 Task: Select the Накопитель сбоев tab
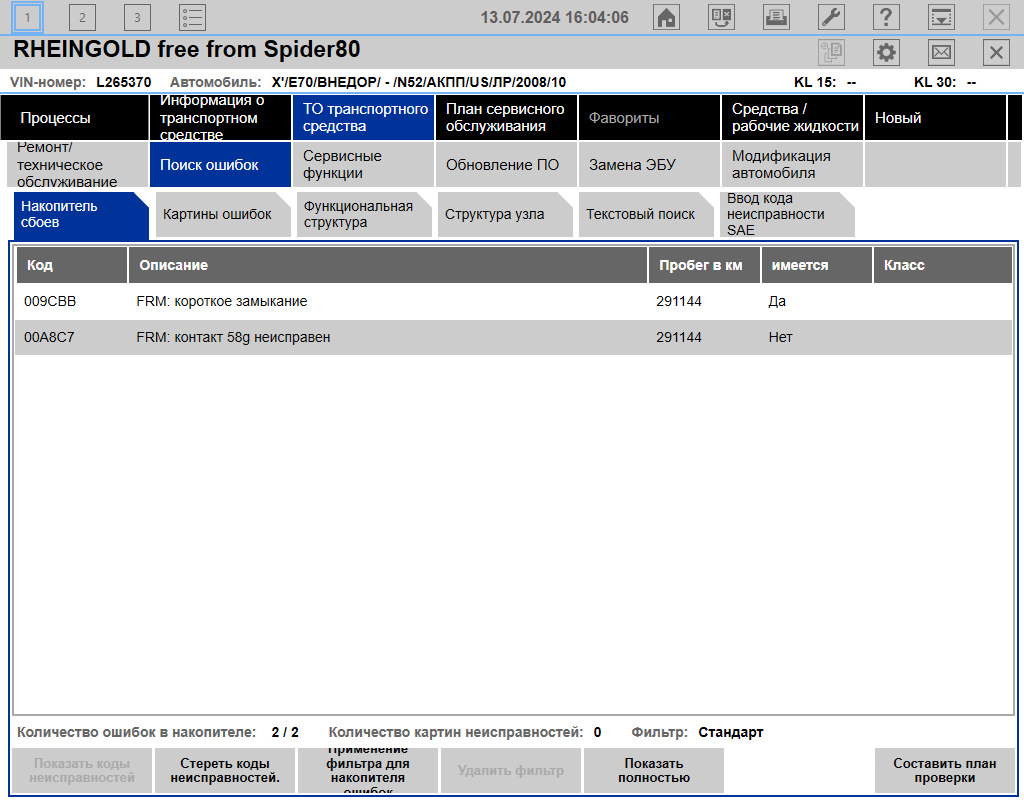point(81,214)
